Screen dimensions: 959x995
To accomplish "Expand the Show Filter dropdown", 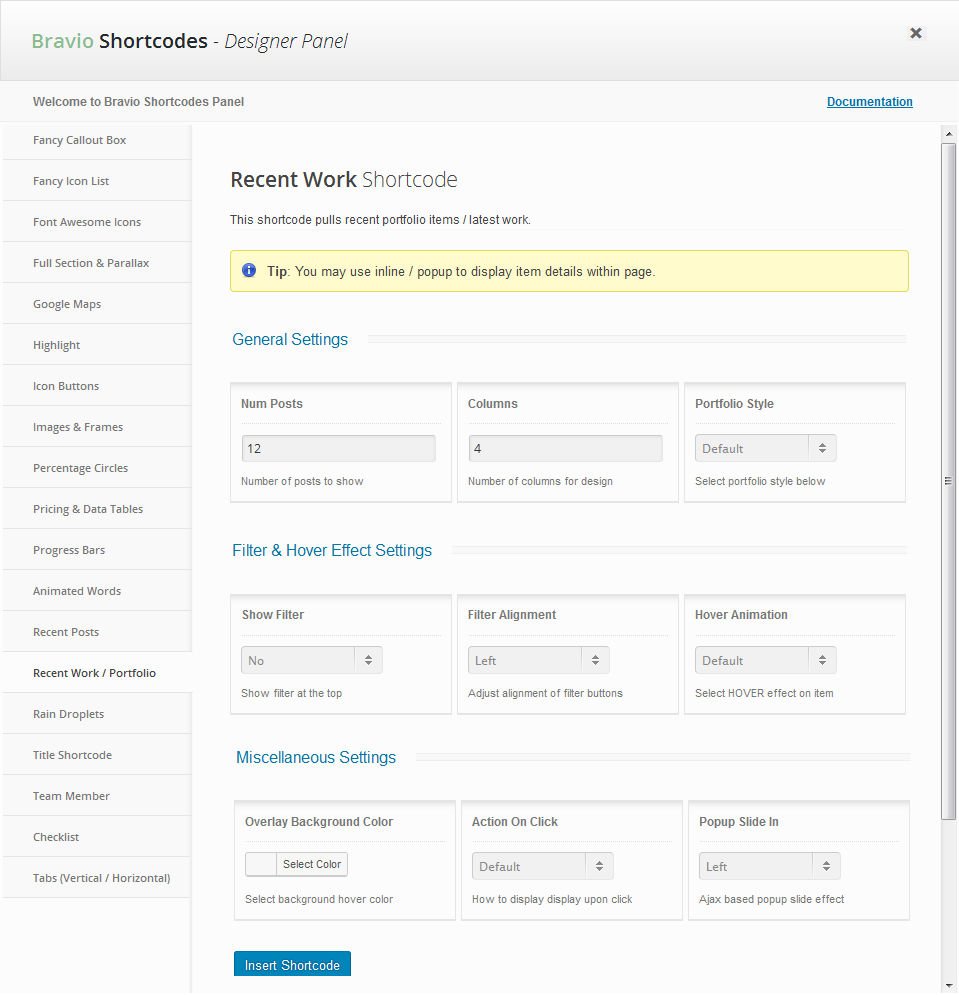I will (x=311, y=661).
